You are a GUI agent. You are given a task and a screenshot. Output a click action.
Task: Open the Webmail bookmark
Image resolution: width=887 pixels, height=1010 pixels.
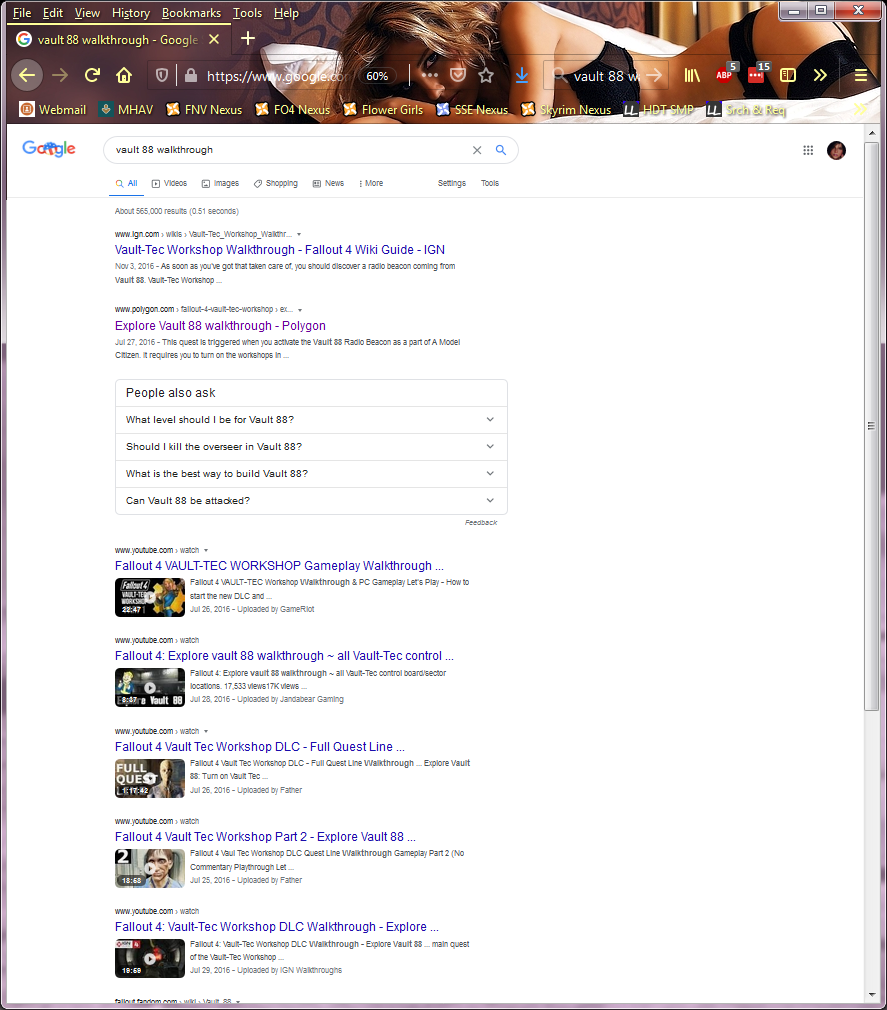[x=53, y=110]
